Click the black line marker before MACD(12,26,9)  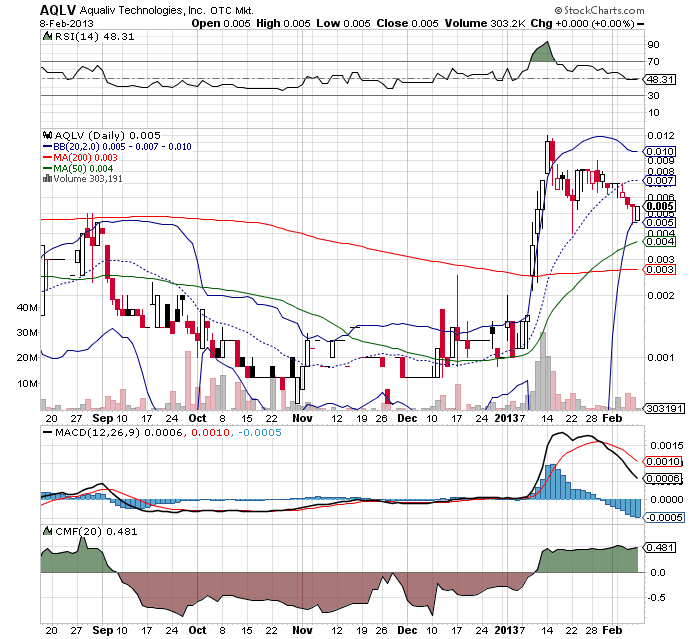47,432
